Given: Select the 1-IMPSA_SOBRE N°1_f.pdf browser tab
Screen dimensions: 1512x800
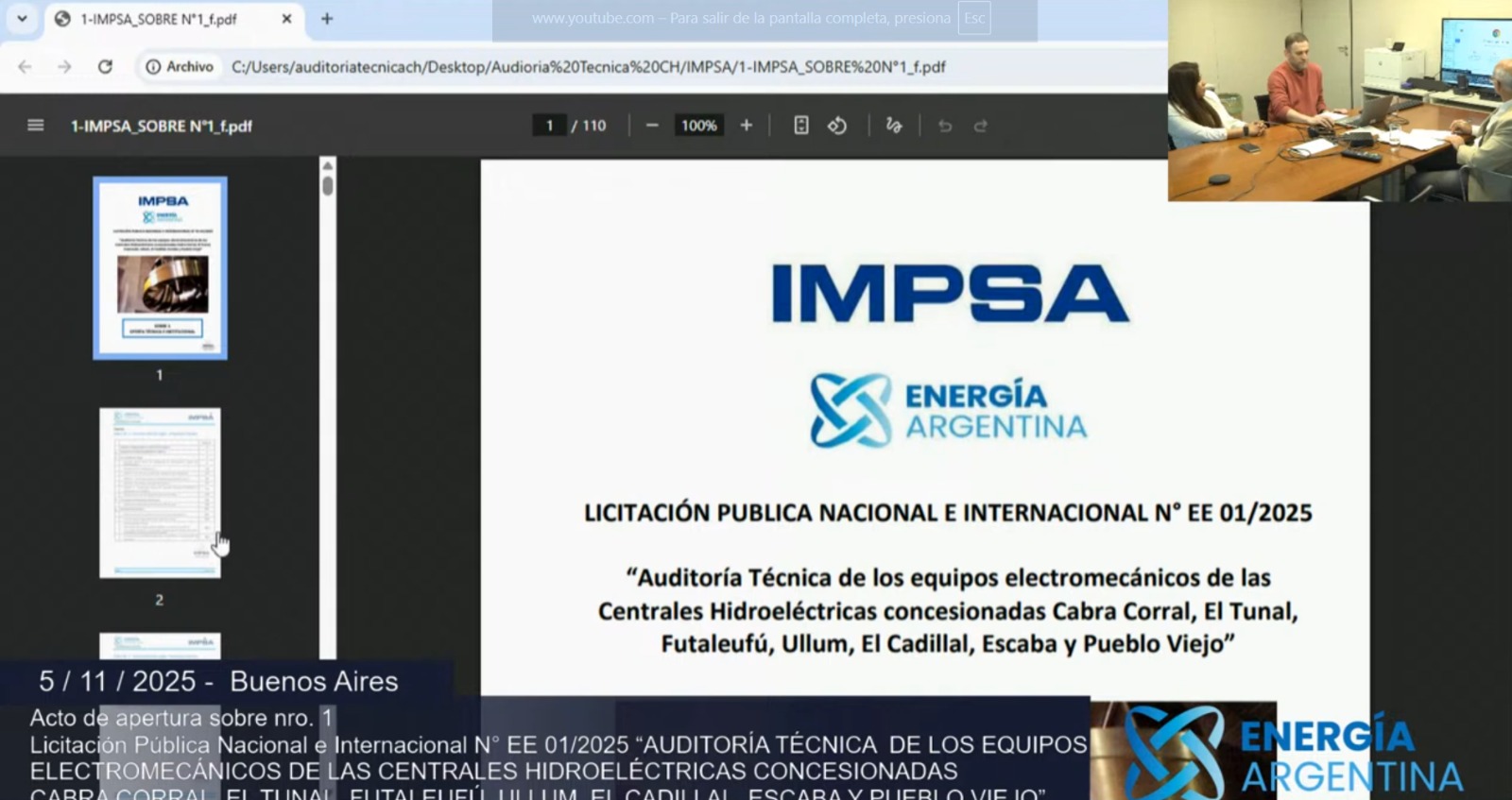Looking at the screenshot, I should [159, 19].
